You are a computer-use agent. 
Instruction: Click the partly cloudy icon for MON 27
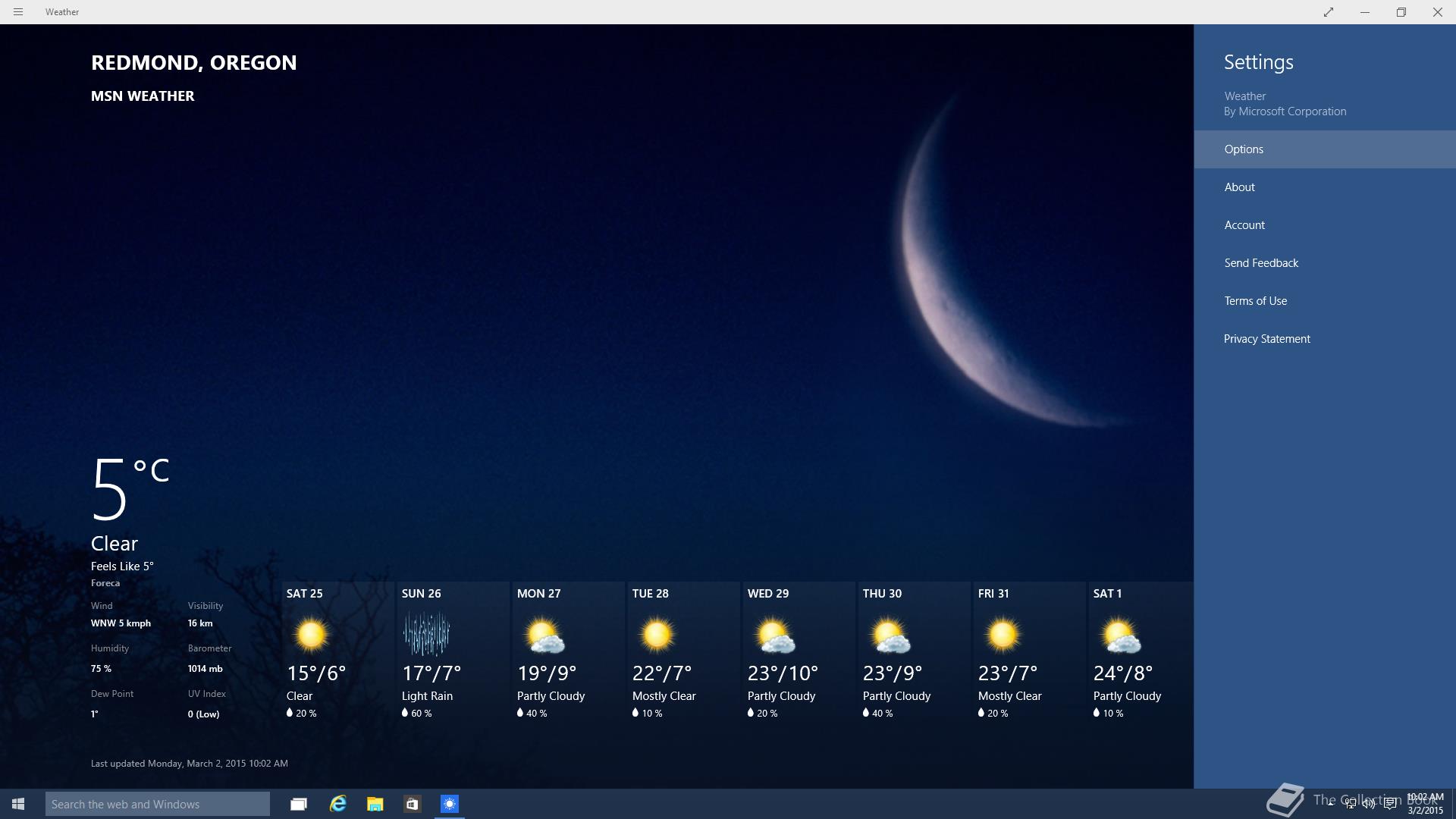pos(544,636)
